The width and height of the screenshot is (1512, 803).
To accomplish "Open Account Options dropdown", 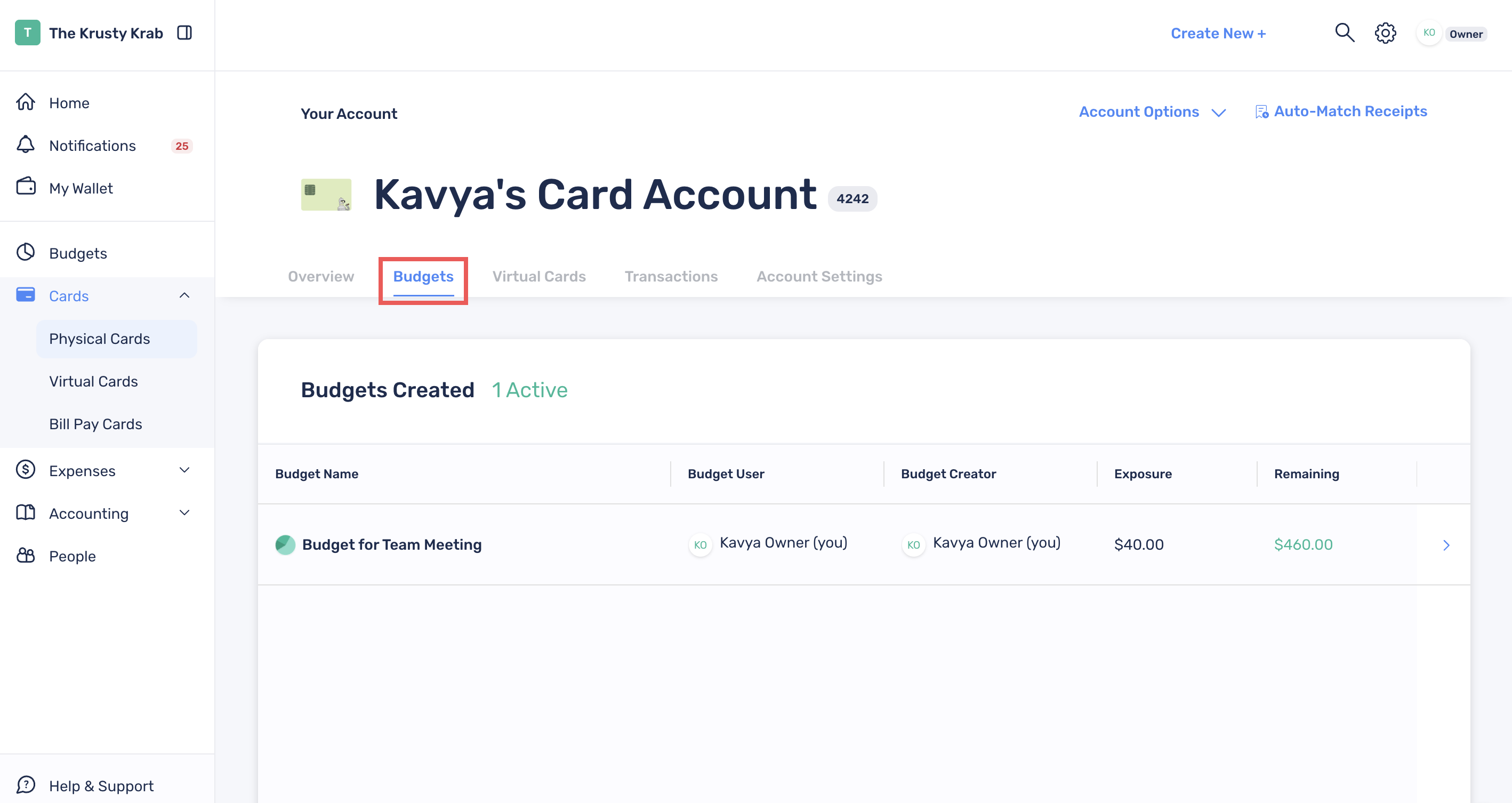I will [x=1152, y=111].
